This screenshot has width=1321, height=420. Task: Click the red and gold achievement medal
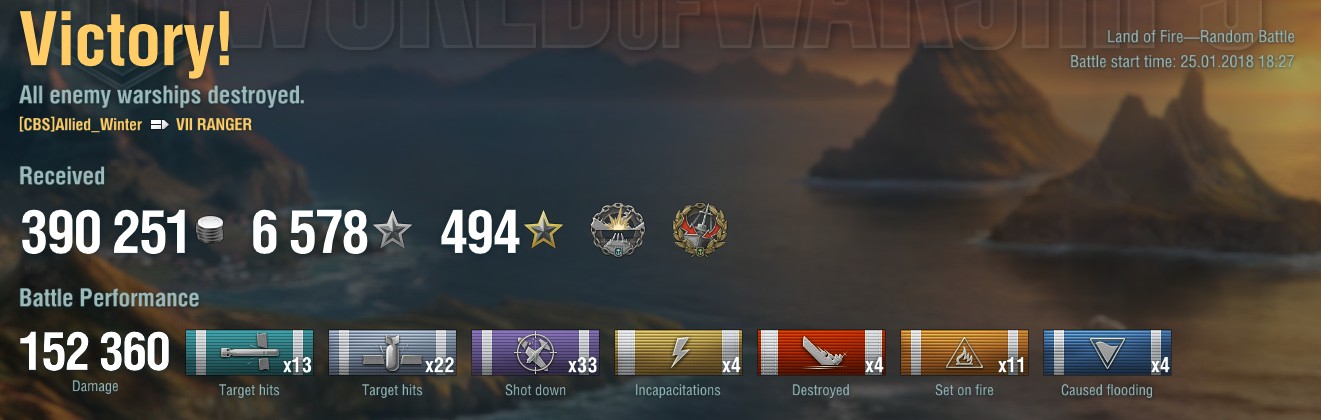[x=700, y=230]
